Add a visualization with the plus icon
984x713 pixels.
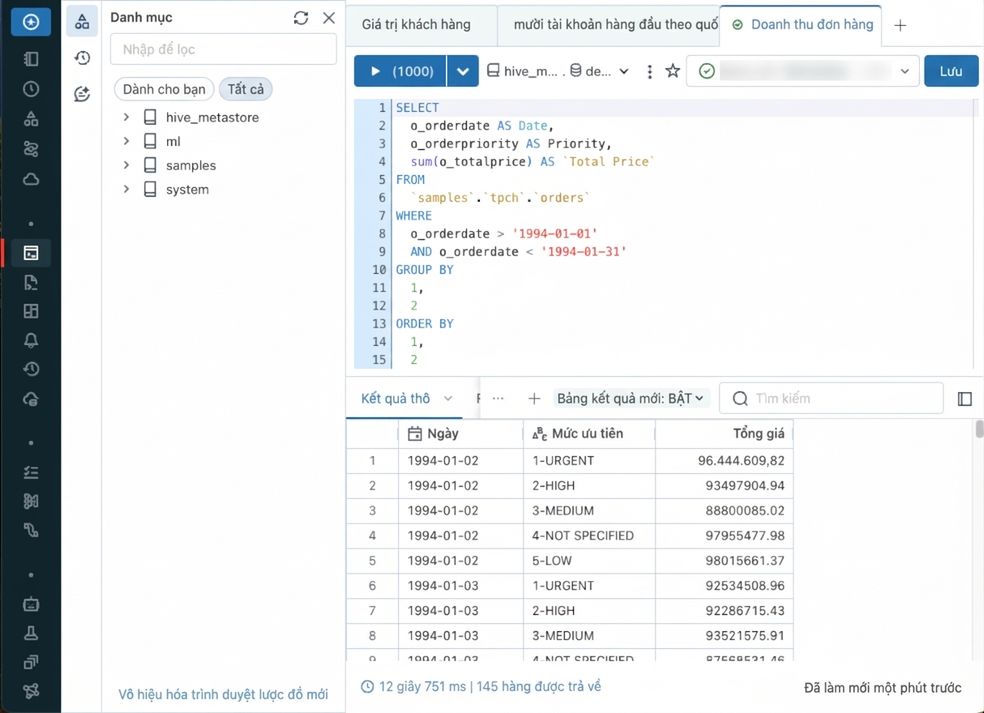[x=534, y=399]
